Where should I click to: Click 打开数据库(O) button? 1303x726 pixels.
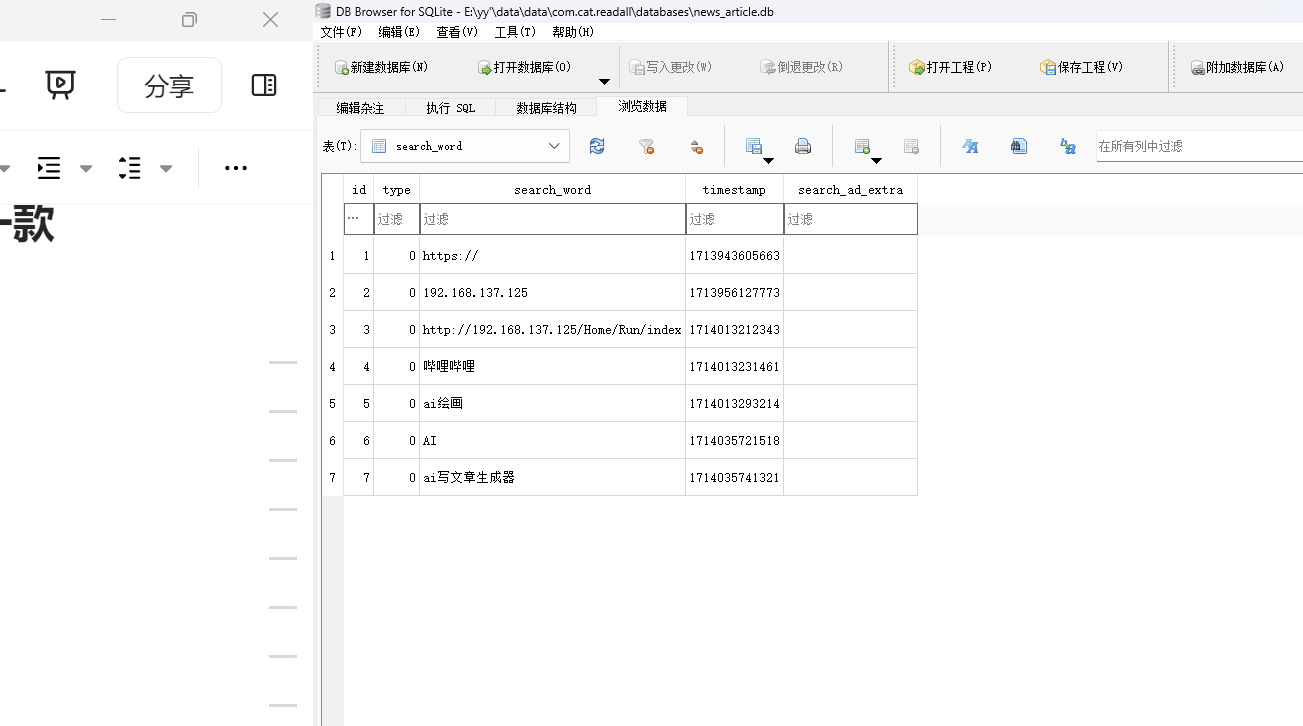pos(524,67)
